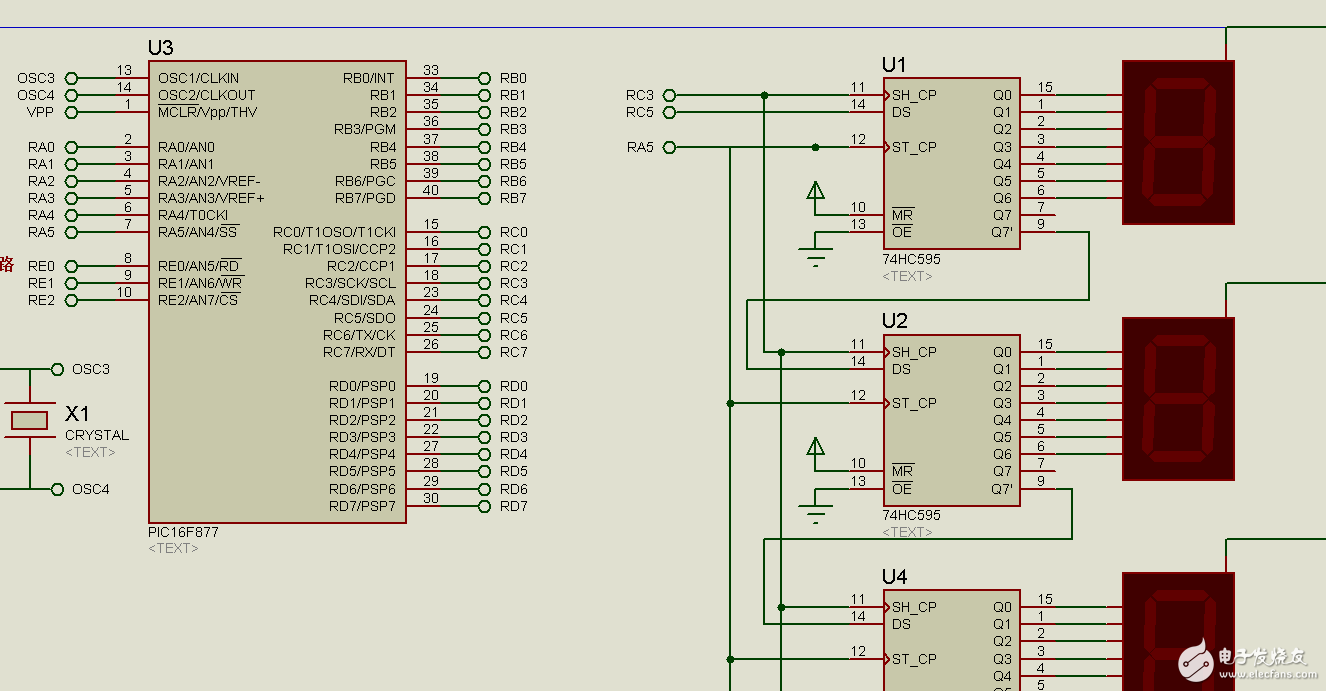The width and height of the screenshot is (1326, 691).
Task: Click the seven-segment display beside U2
Action: (x=1178, y=399)
